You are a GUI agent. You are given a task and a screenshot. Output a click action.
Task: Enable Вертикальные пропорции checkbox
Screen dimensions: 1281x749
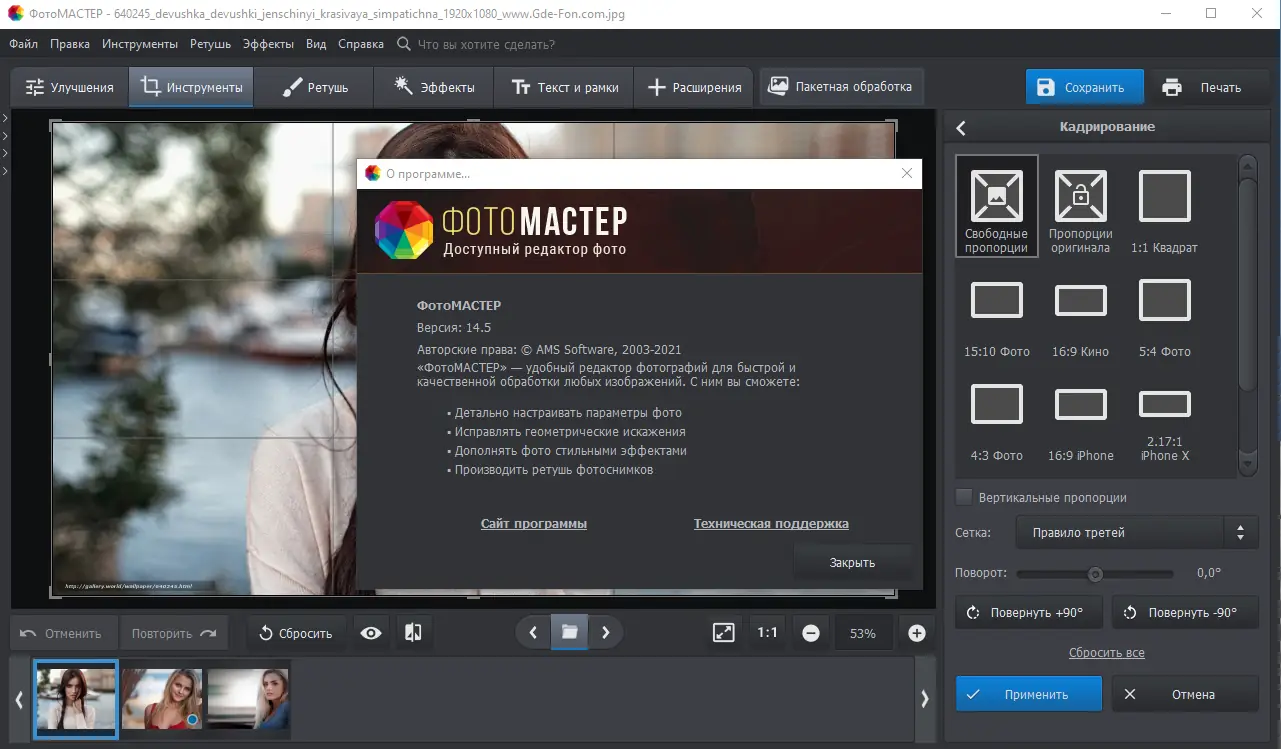(x=964, y=497)
